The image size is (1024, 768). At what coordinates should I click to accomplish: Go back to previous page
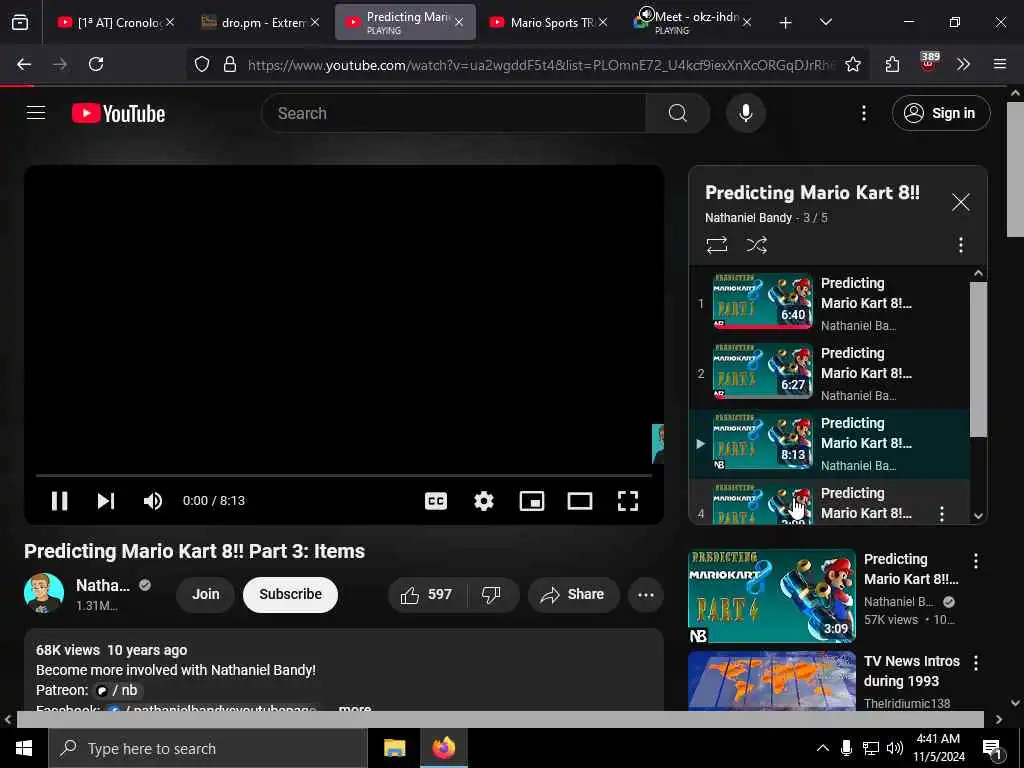click(x=24, y=64)
